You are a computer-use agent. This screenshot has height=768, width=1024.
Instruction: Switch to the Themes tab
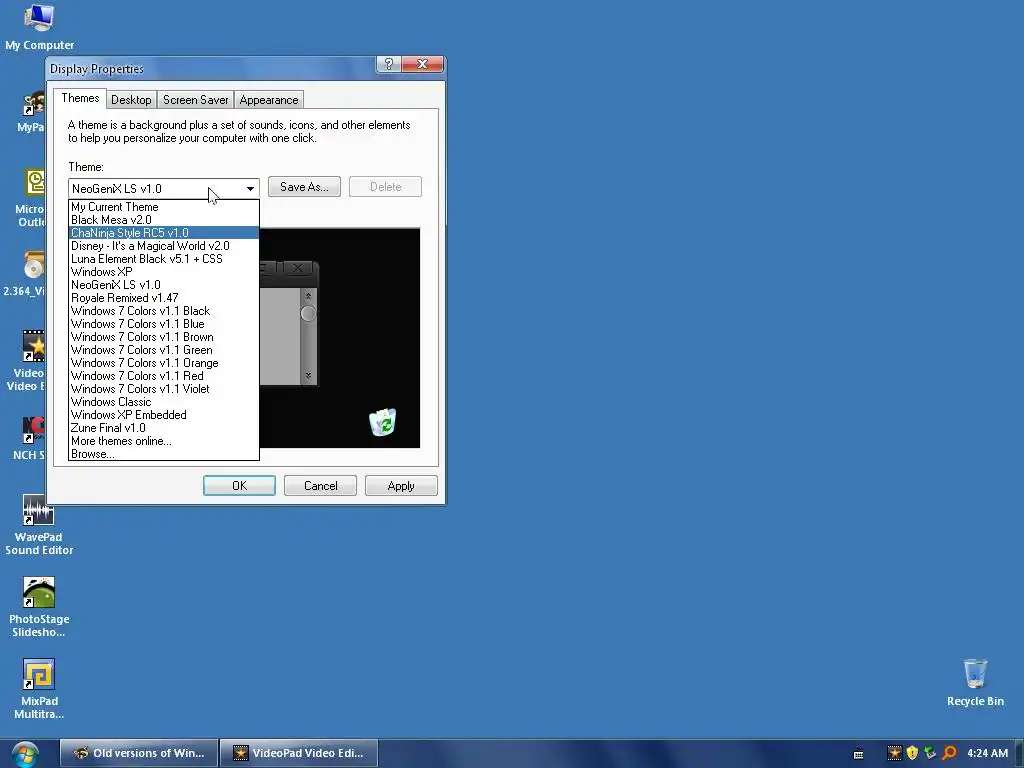coord(80,98)
